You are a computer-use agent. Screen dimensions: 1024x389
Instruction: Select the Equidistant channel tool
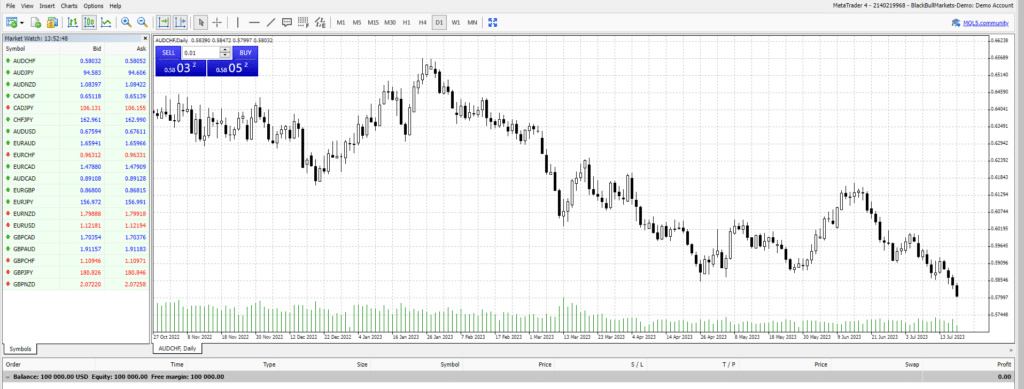click(x=319, y=22)
